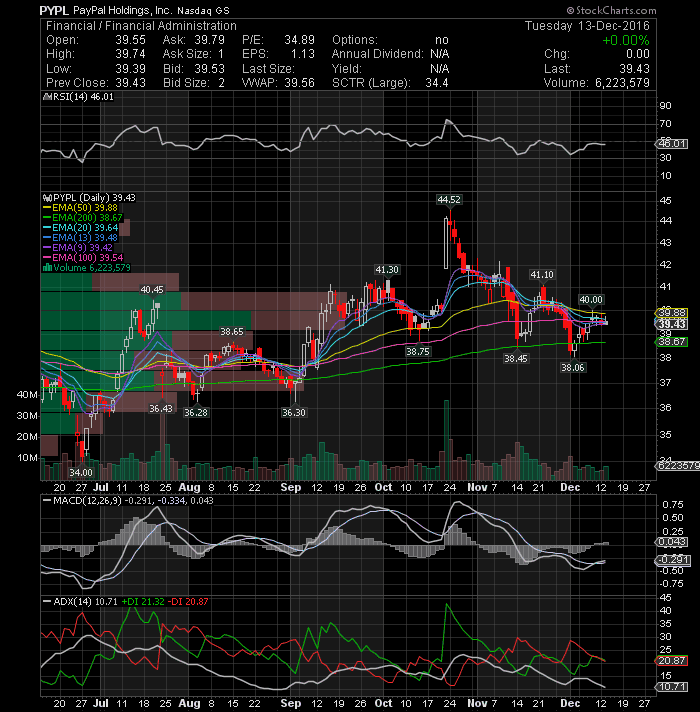Click the 40.45 high price label
This screenshot has width=700, height=712.
click(x=152, y=290)
